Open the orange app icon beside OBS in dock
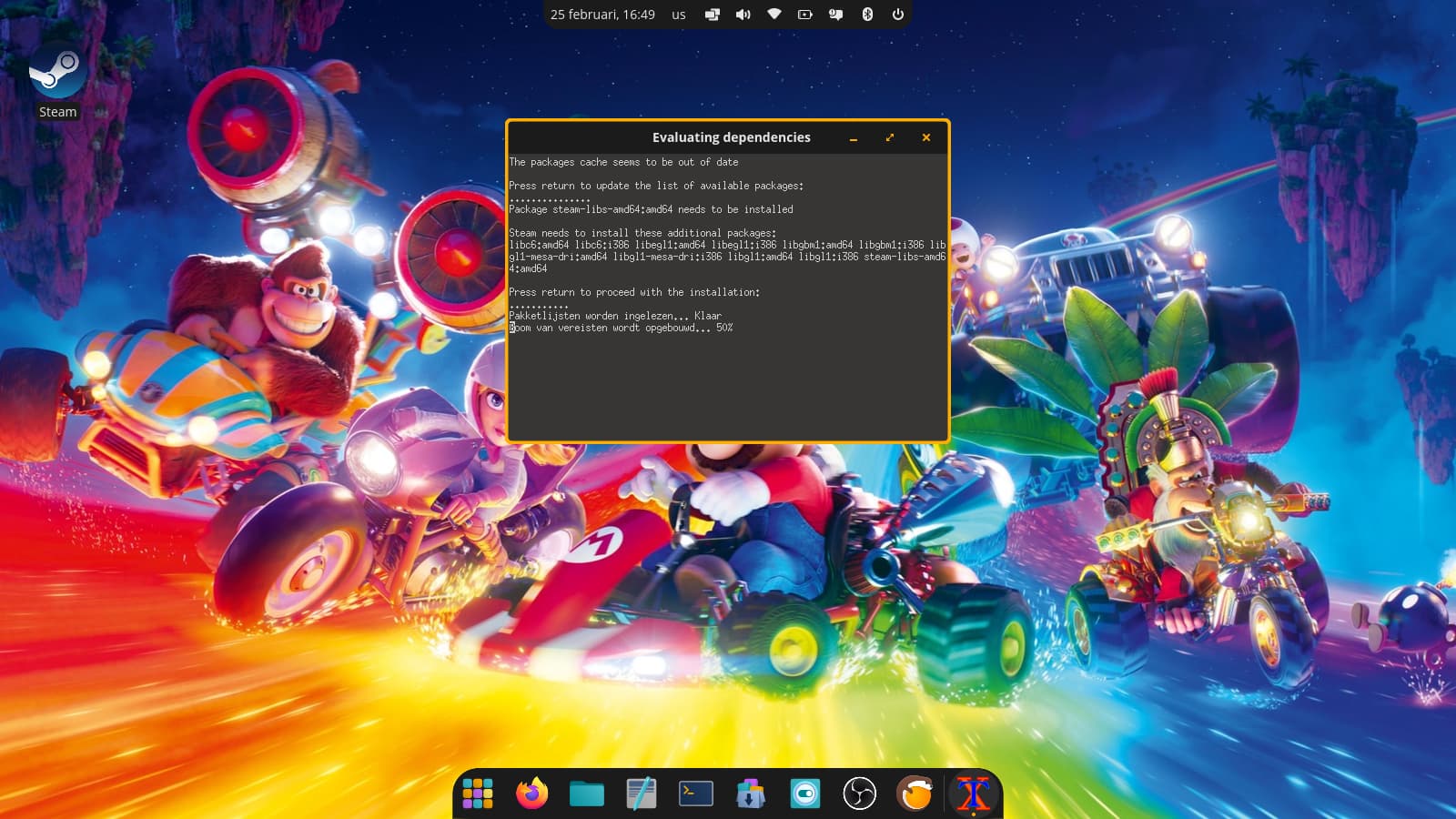This screenshot has width=1456, height=819. coord(915,794)
